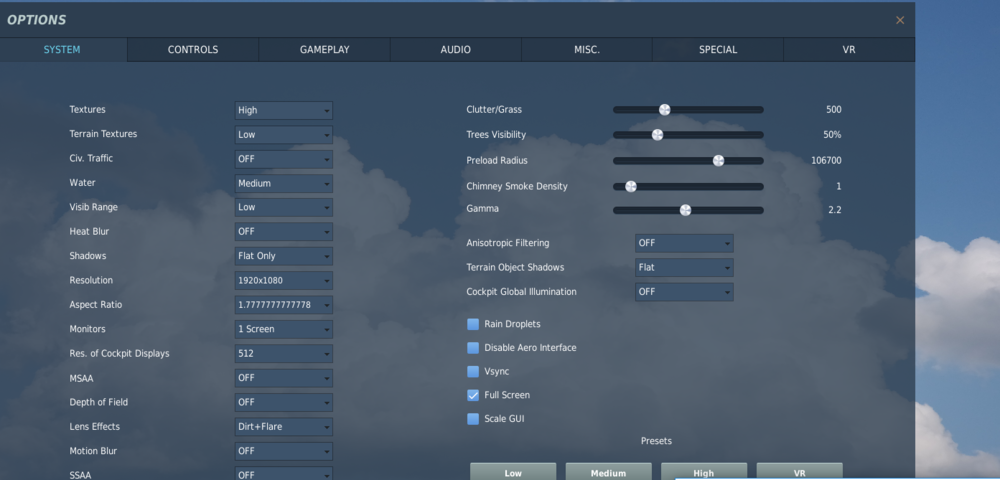Open the SSAA dropdown
Screen dimensions: 1000x480
[x=283, y=474]
